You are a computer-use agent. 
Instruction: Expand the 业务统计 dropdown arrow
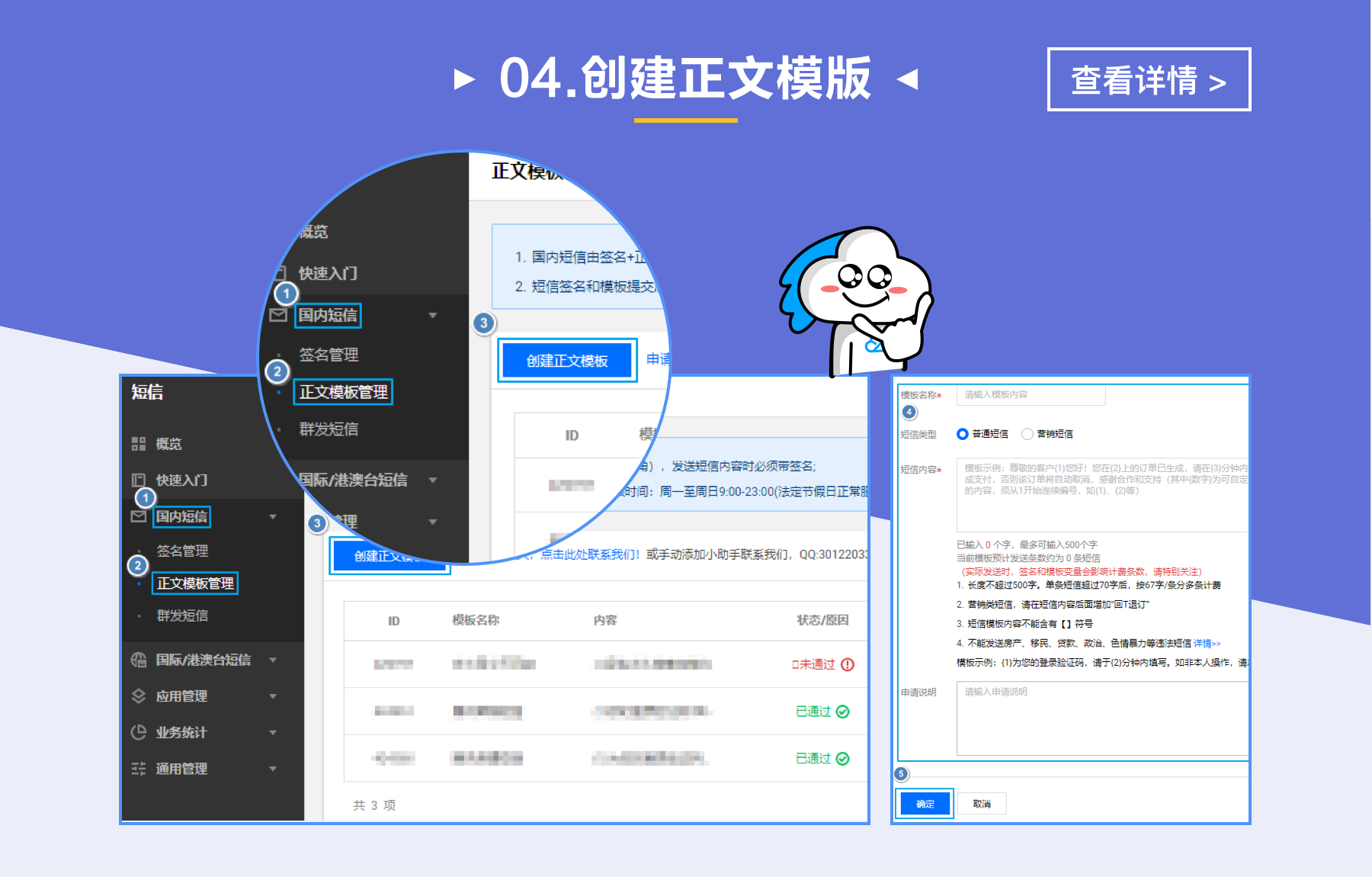(x=273, y=732)
